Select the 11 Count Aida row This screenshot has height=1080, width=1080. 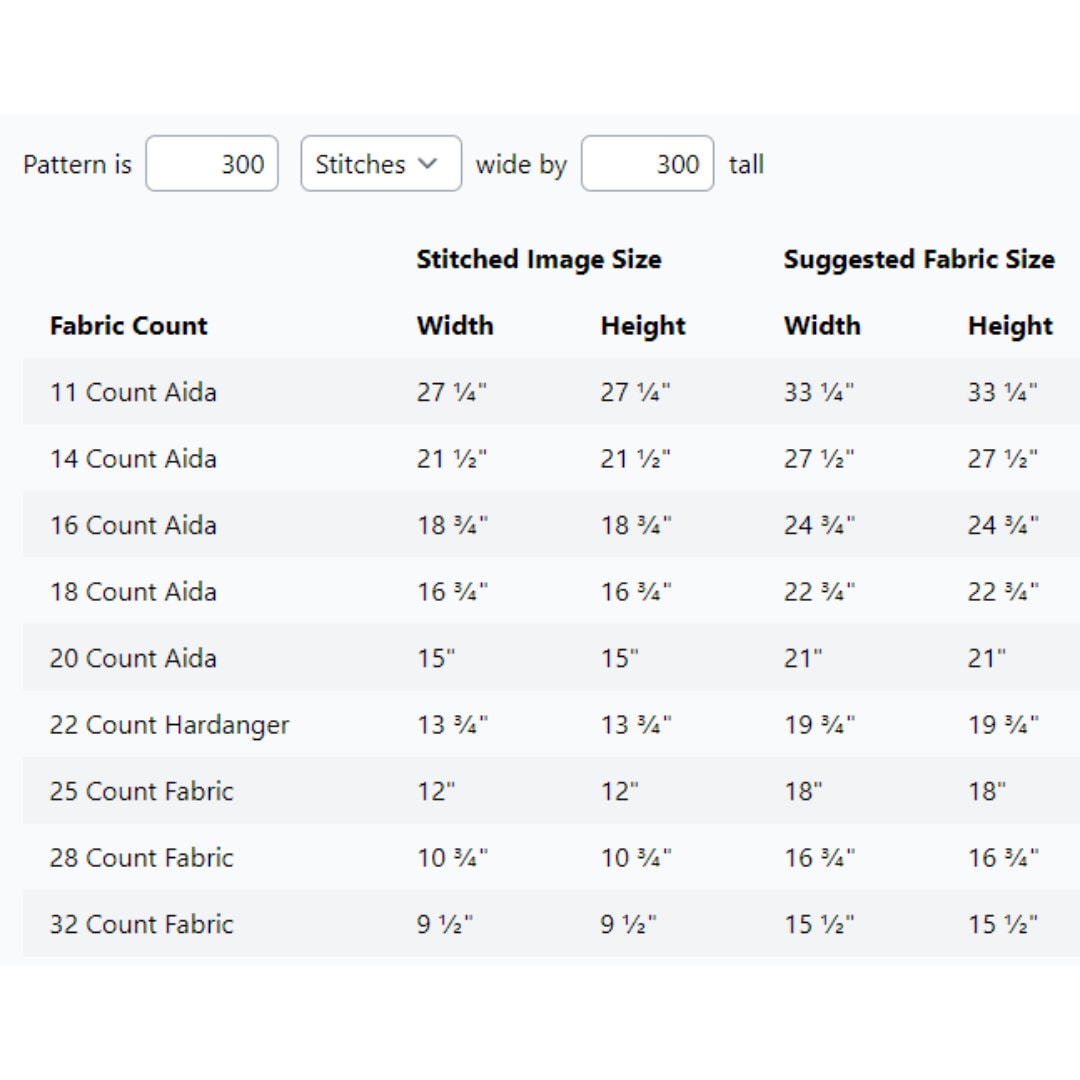coord(551,391)
